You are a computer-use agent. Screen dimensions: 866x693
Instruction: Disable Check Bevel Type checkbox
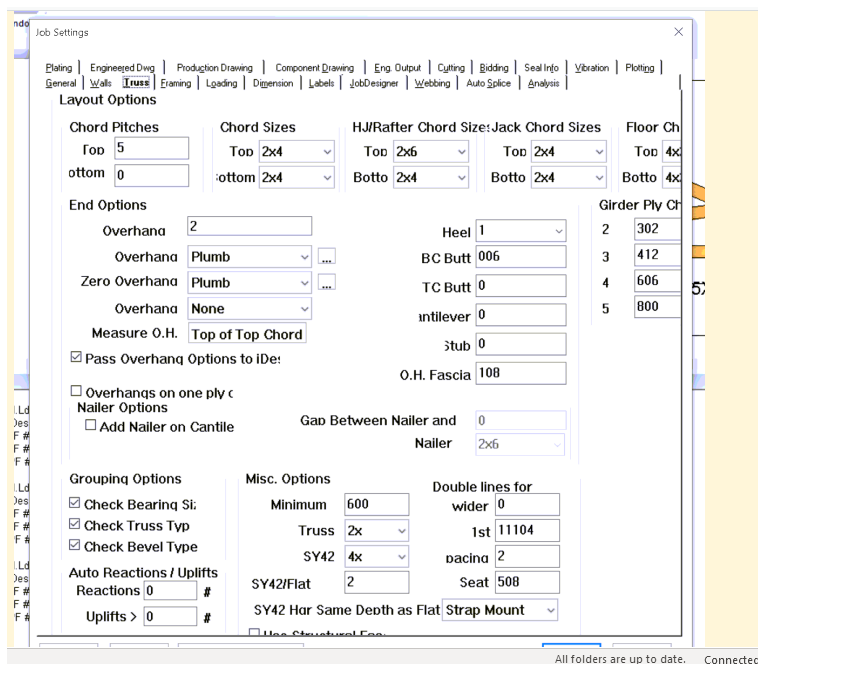[x=76, y=547]
